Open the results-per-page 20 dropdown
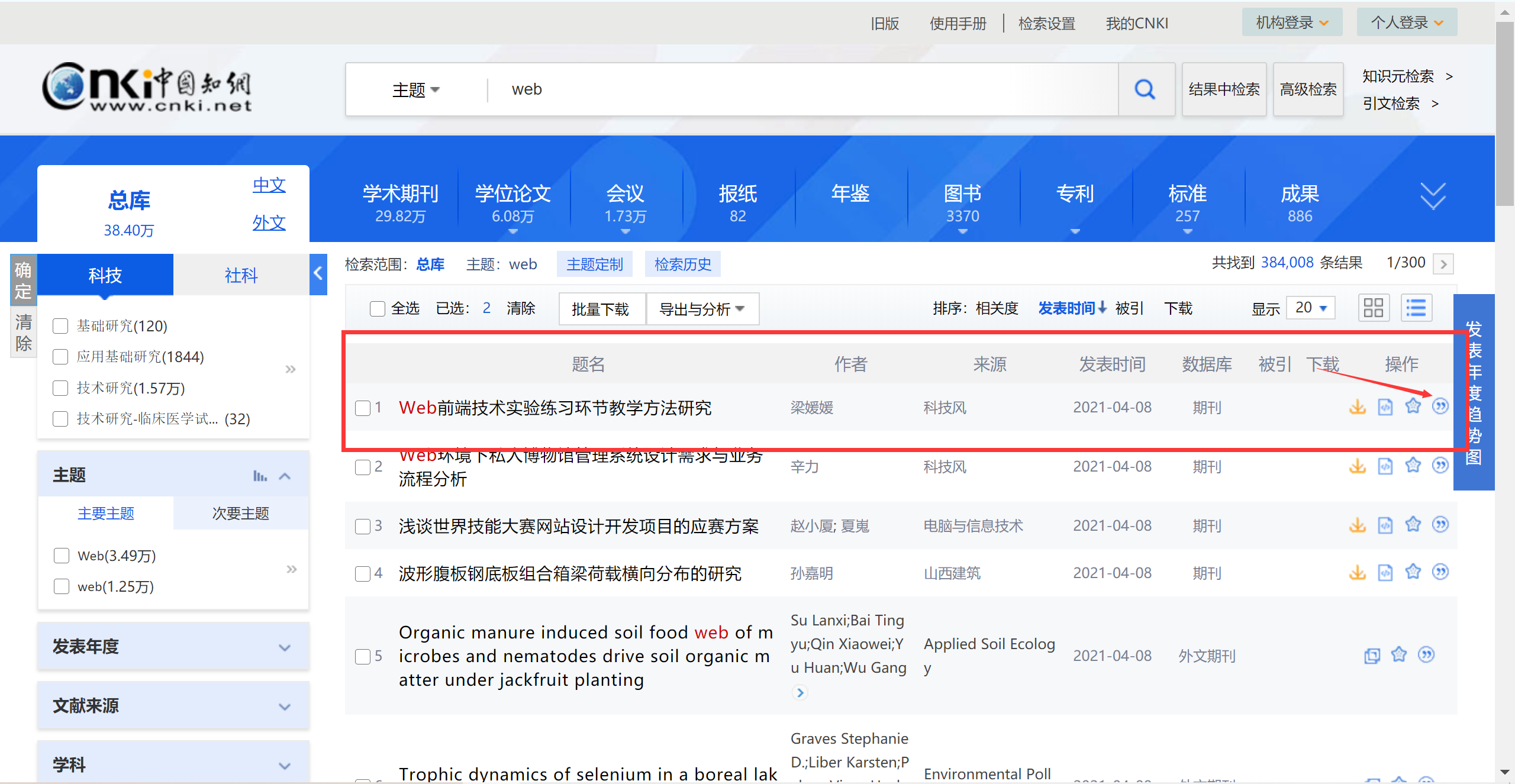The width and height of the screenshot is (1515, 784). pos(1310,308)
